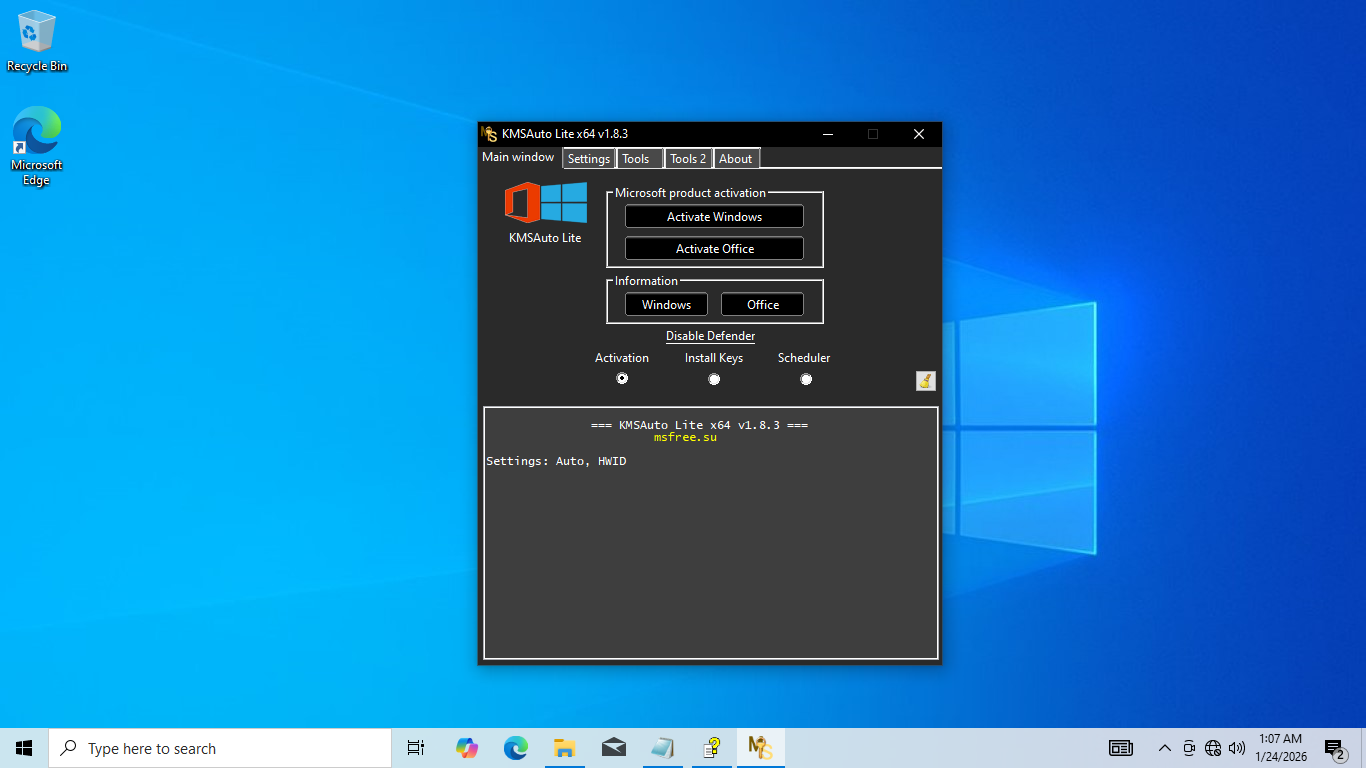Select the Install Keys radio button
This screenshot has width=1366, height=768.
[714, 379]
